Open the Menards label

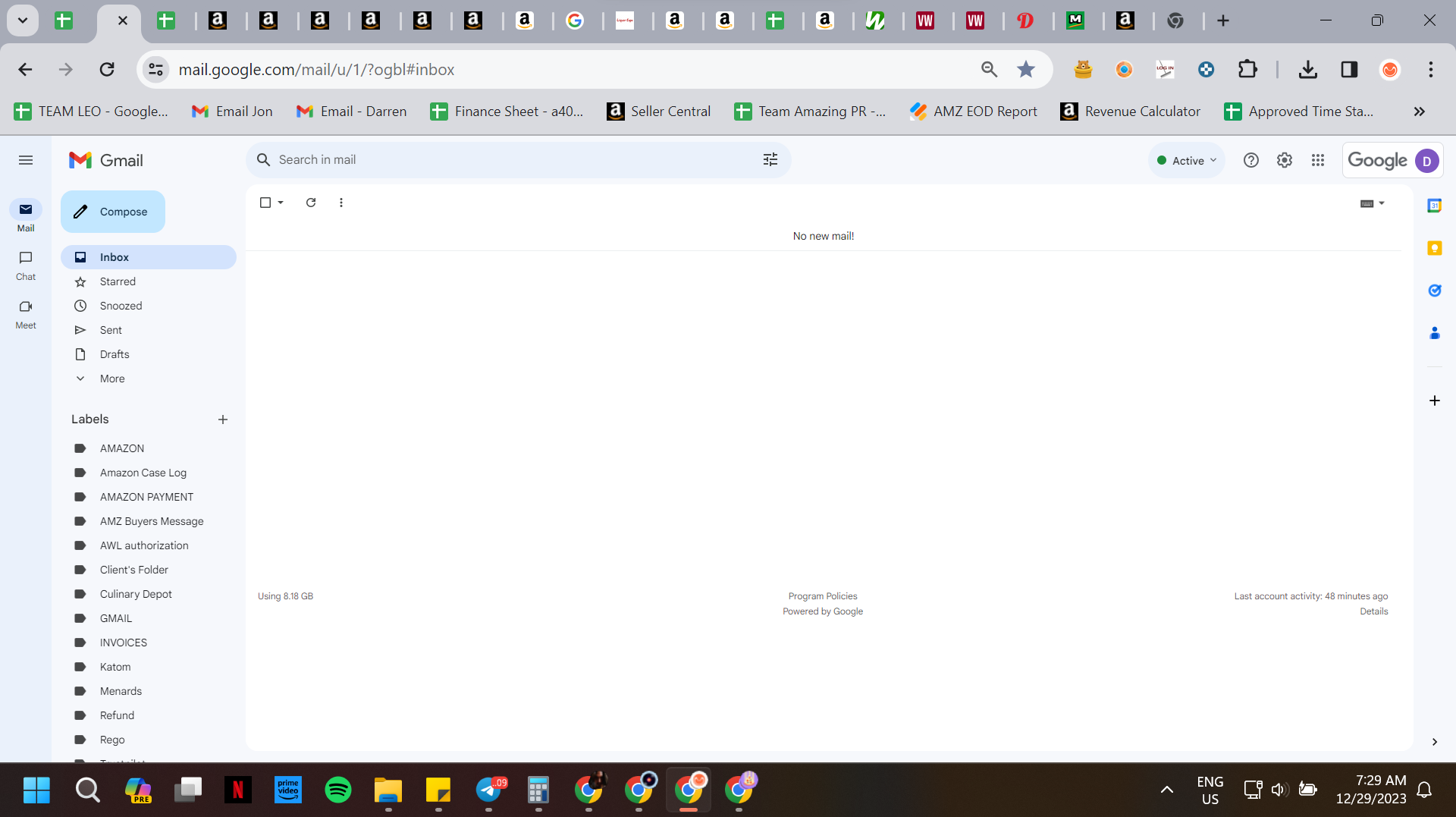149,691
